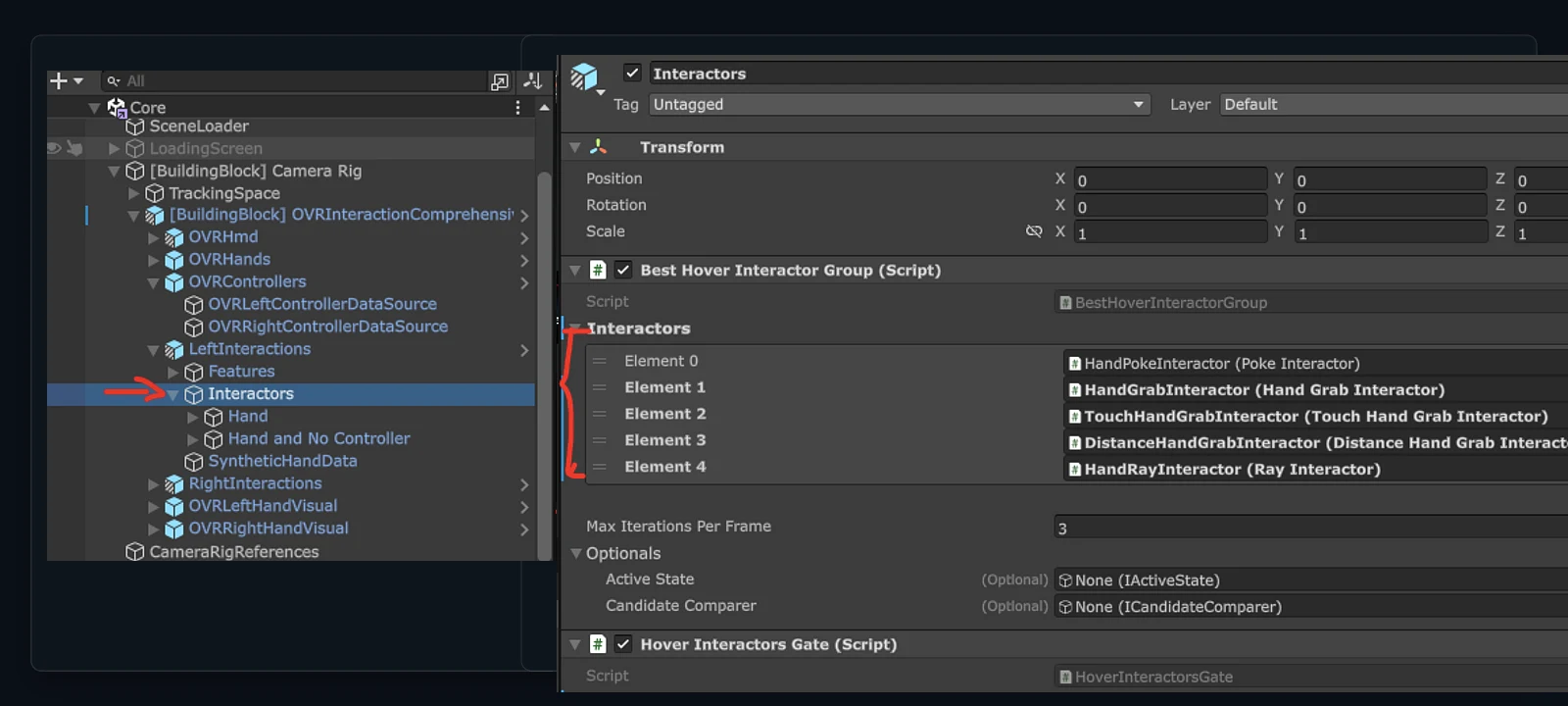Screen dimensions: 1568x706
Task: Expand Hand and No Controller
Action: [192, 439]
